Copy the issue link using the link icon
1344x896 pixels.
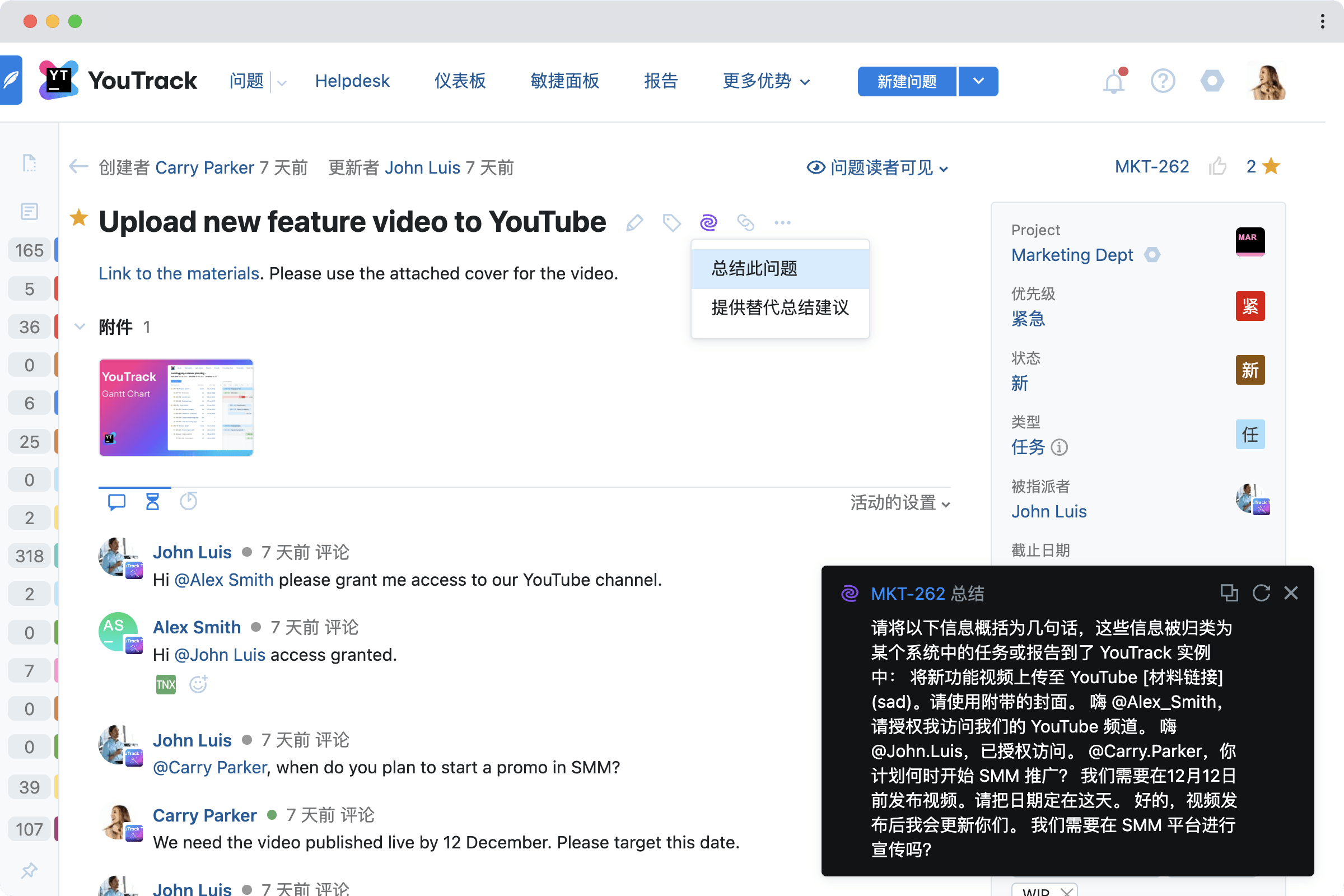click(x=745, y=222)
